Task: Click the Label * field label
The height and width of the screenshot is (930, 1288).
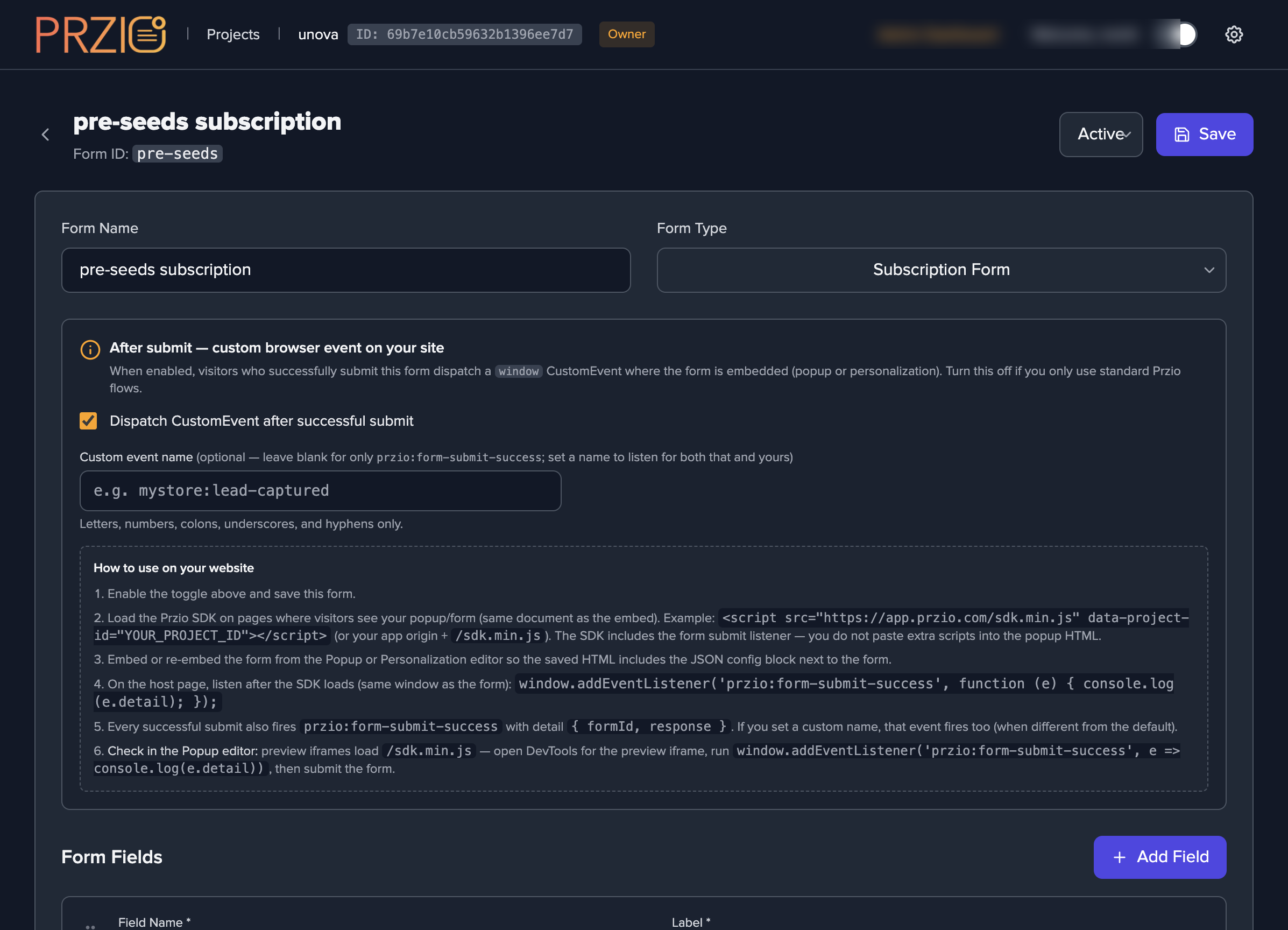Action: click(x=691, y=922)
